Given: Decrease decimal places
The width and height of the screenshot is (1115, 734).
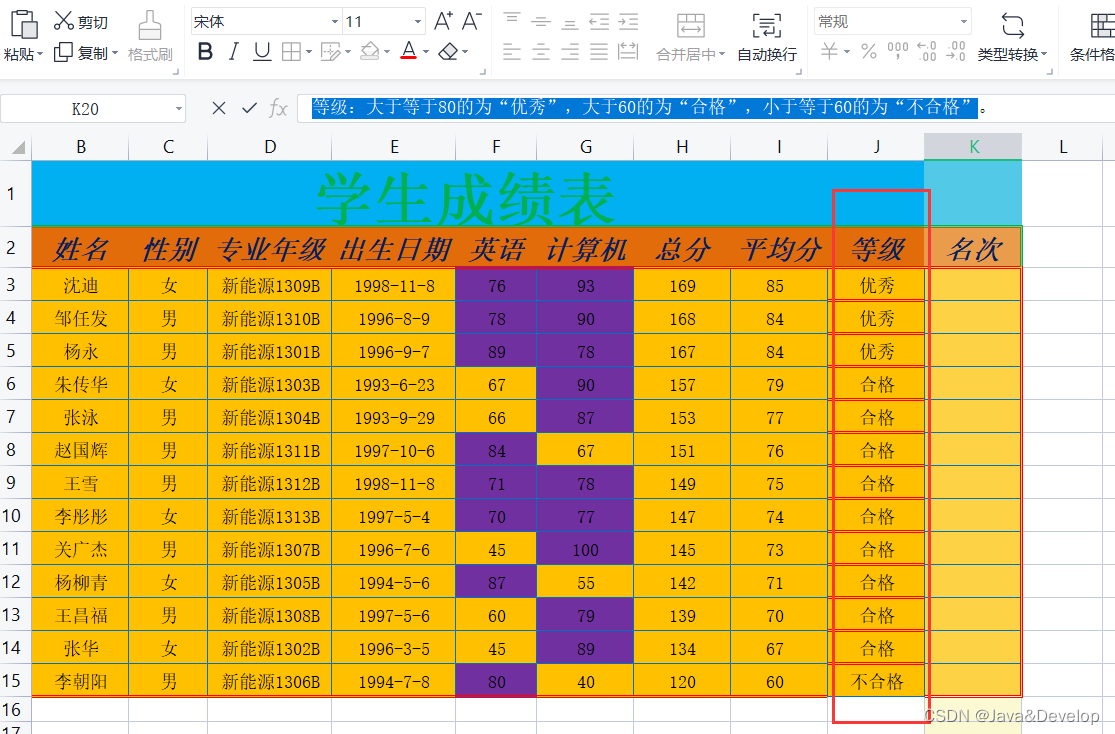Looking at the screenshot, I should pyautogui.click(x=956, y=51).
